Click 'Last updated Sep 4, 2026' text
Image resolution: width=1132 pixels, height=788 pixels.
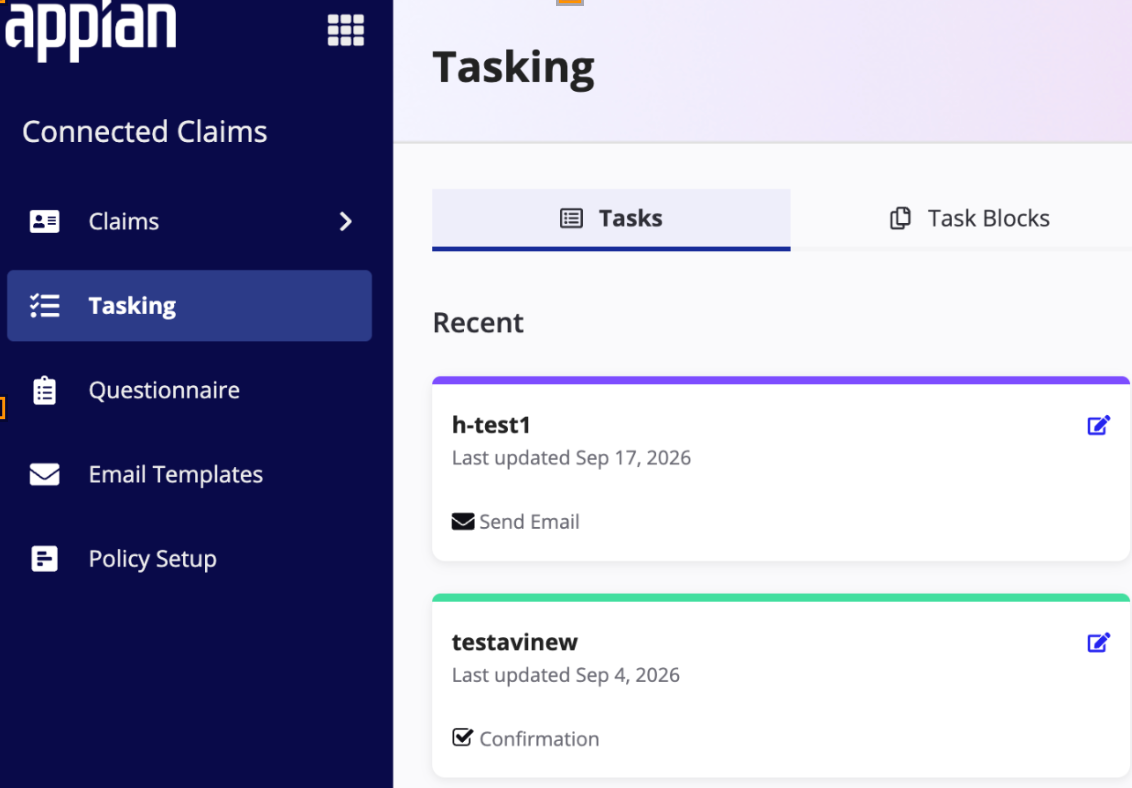[565, 675]
